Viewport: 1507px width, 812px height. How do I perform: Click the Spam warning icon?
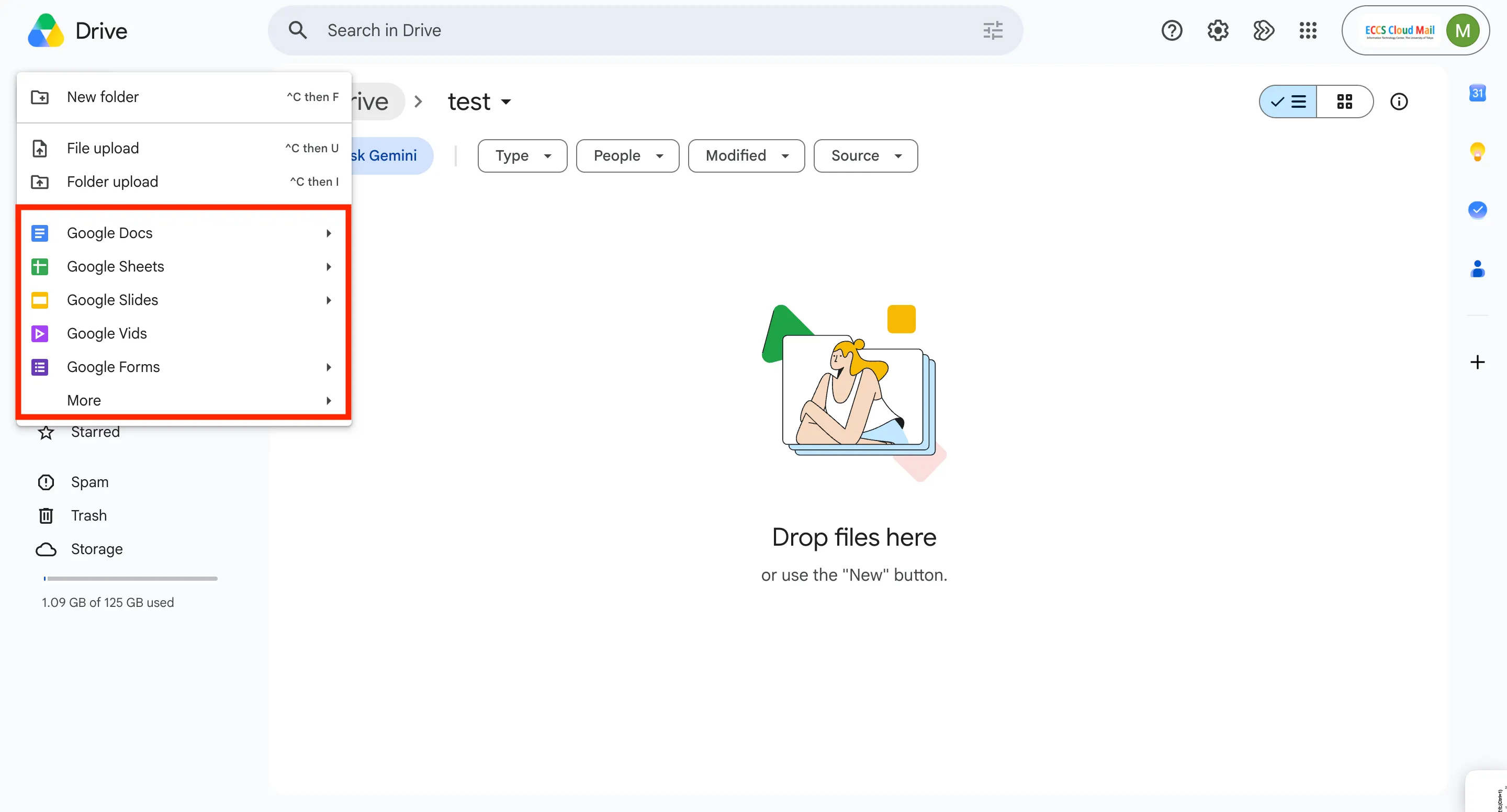pyautogui.click(x=46, y=482)
